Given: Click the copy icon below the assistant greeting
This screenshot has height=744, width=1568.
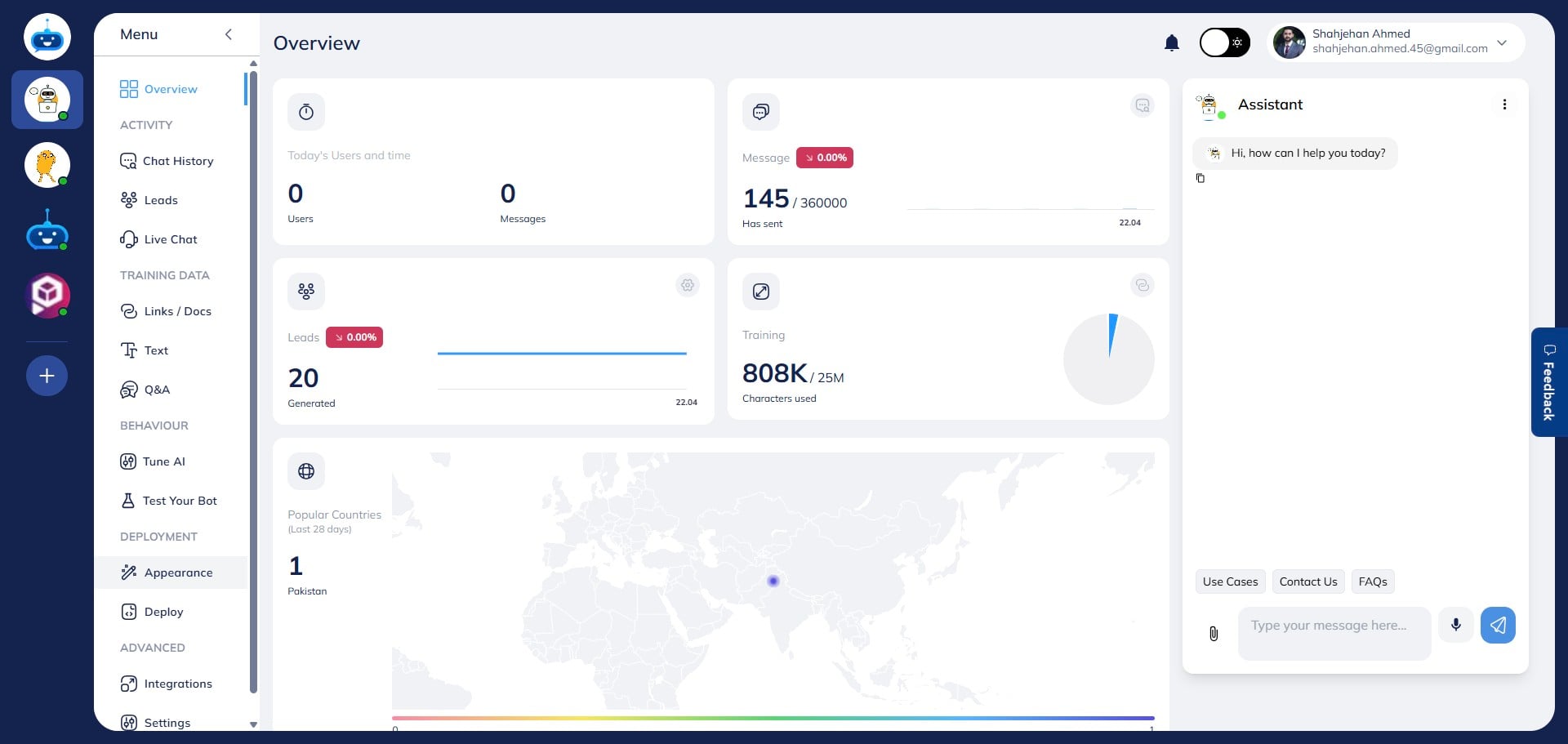Looking at the screenshot, I should [x=1200, y=178].
